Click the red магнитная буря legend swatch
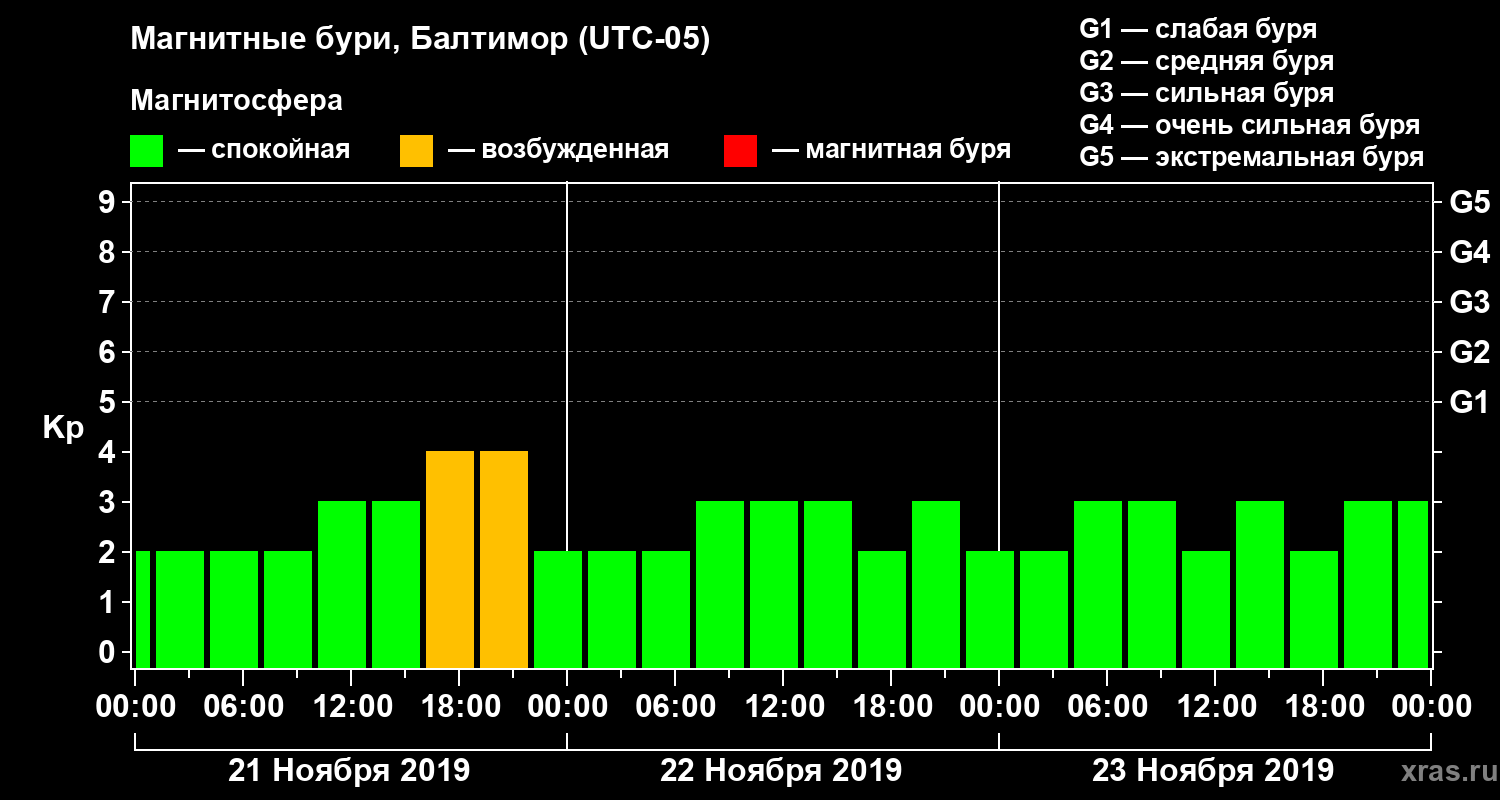The image size is (1500, 800). point(740,151)
